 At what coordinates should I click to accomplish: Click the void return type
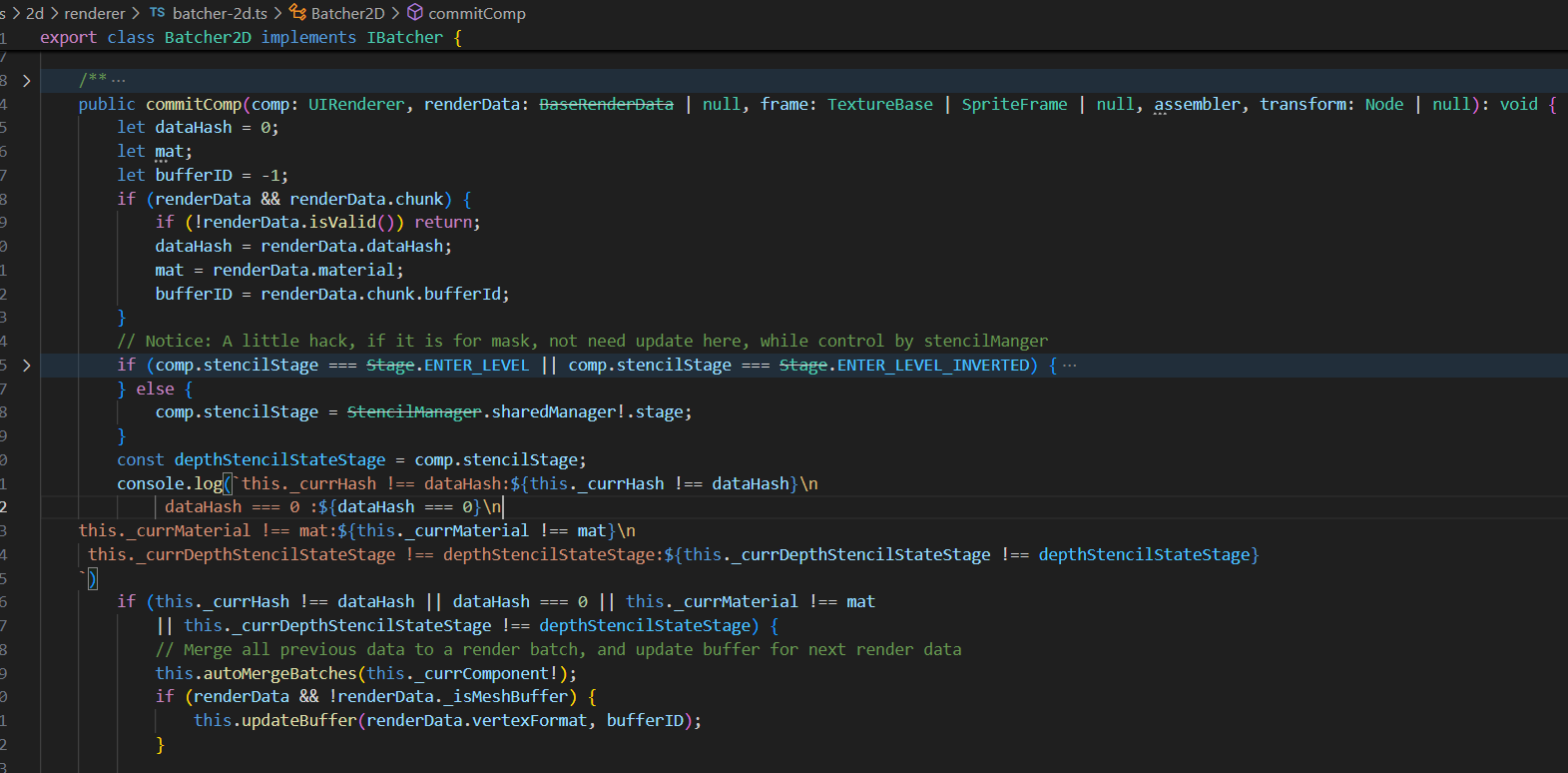(1518, 104)
